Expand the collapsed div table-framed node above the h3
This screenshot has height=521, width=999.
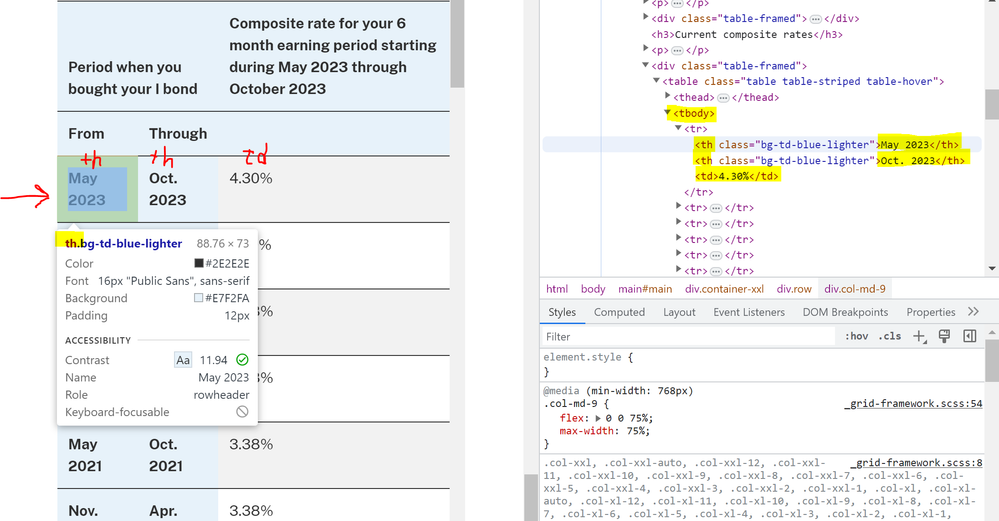pyautogui.click(x=645, y=18)
